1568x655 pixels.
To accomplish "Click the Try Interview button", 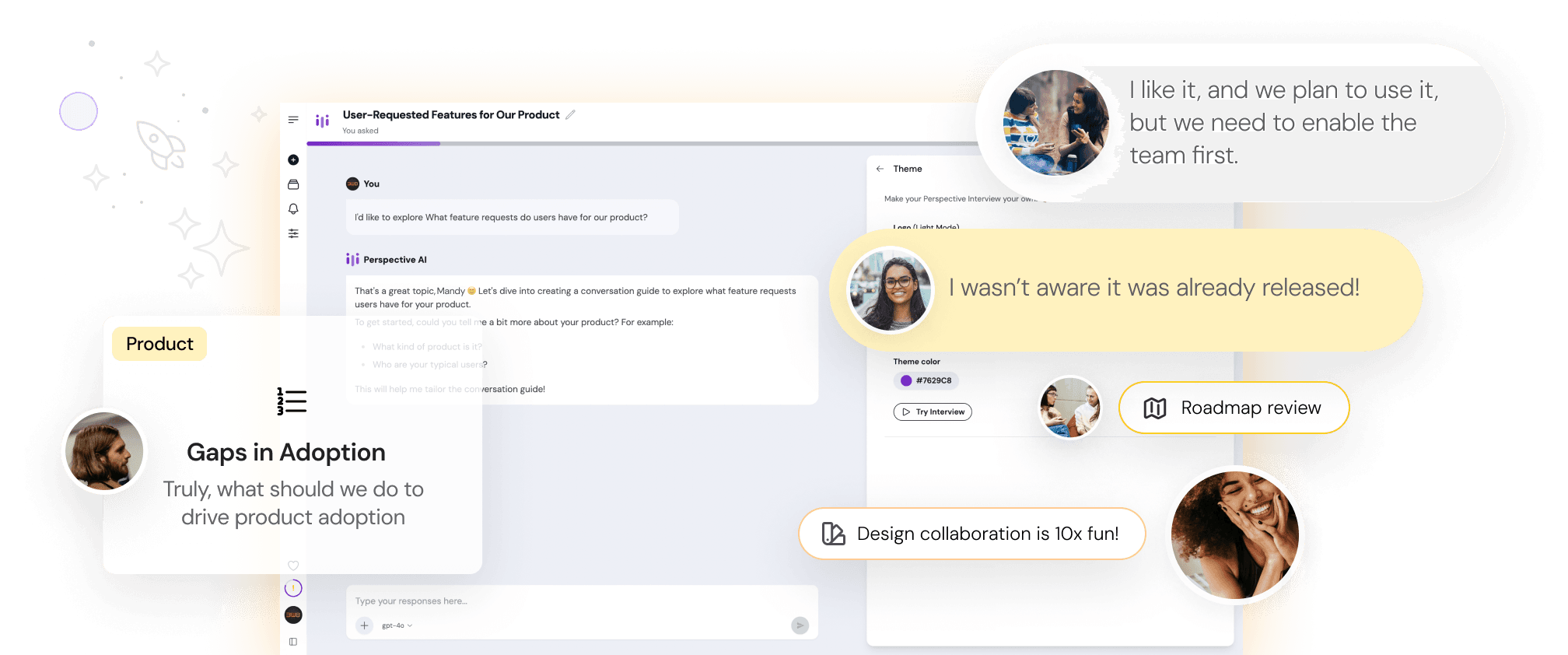I will [933, 412].
